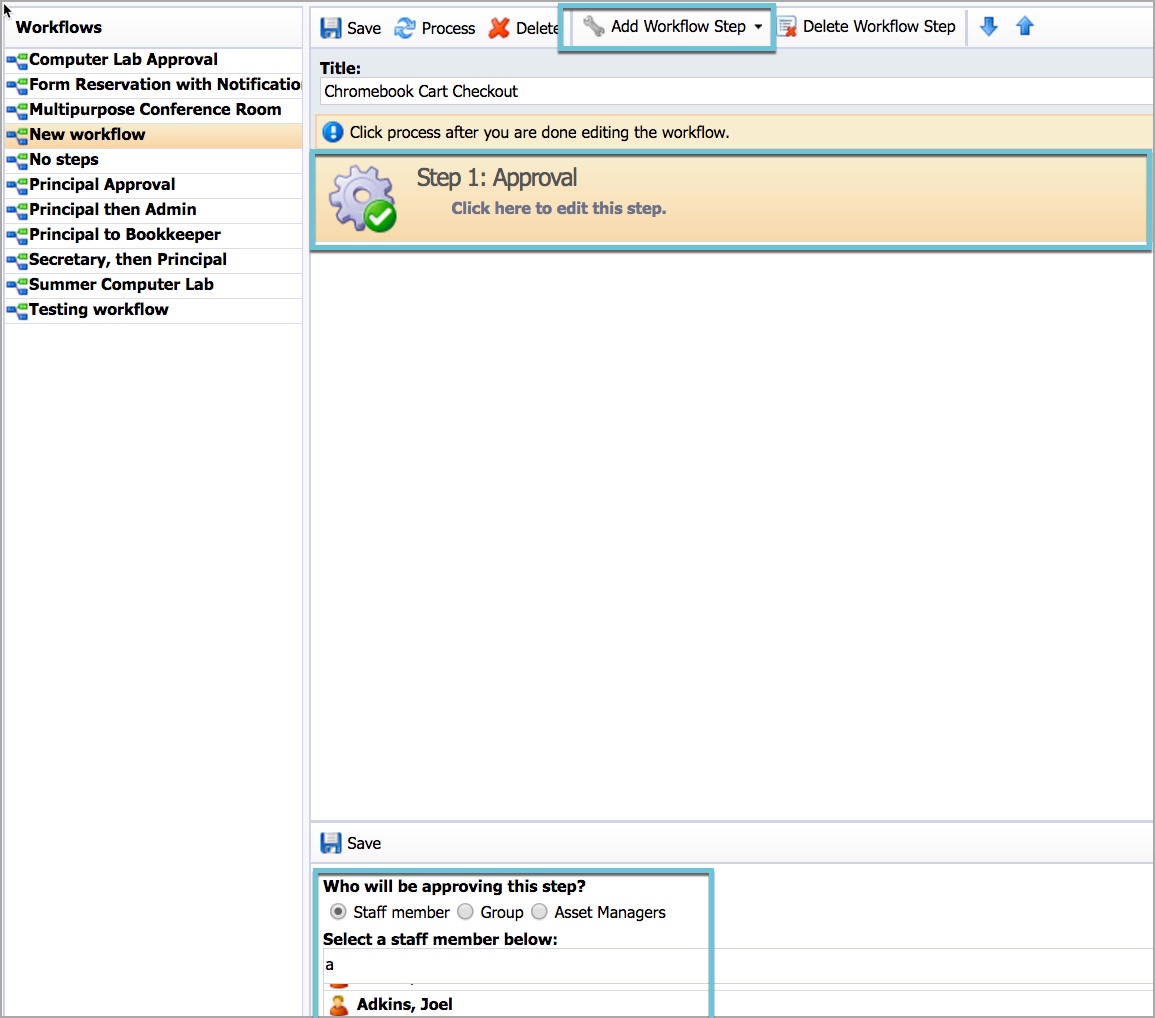Screen dimensions: 1155x1018
Task: Click workflow icon next to Form Reservation with Notification
Action: 17,85
